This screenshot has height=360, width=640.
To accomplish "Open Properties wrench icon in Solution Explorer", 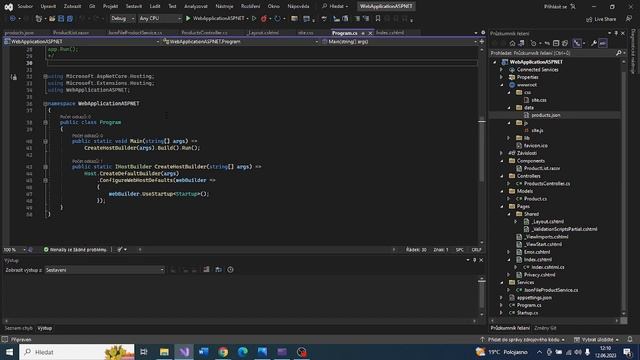I will click(x=594, y=43).
